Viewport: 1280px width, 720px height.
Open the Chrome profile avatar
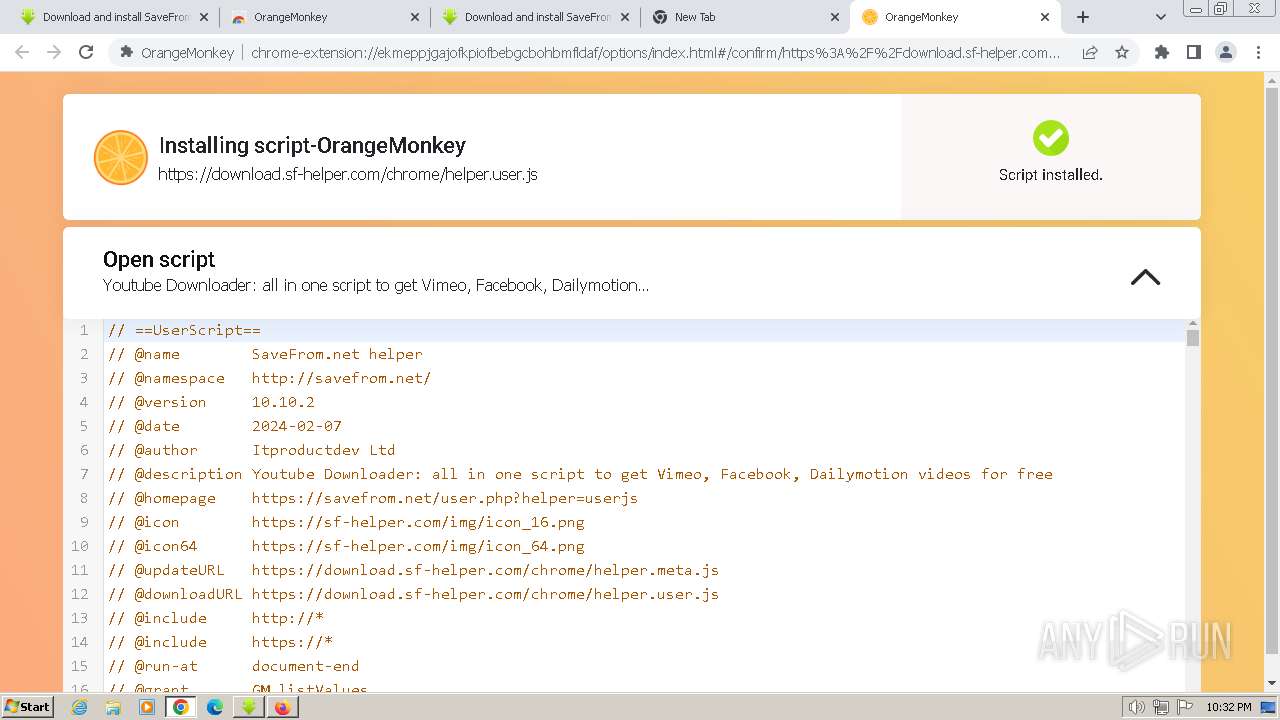click(x=1225, y=52)
